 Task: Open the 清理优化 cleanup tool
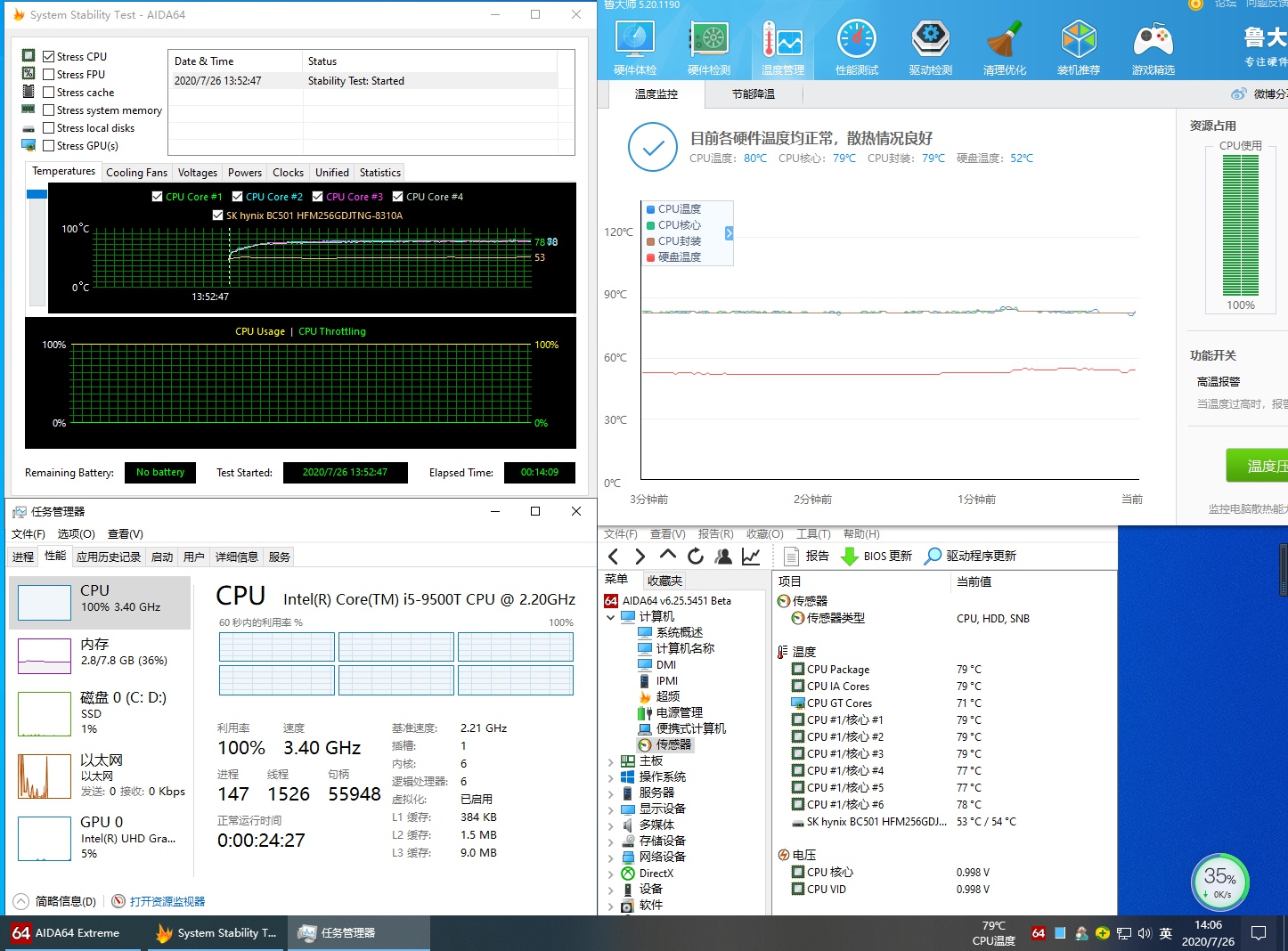[x=1005, y=45]
